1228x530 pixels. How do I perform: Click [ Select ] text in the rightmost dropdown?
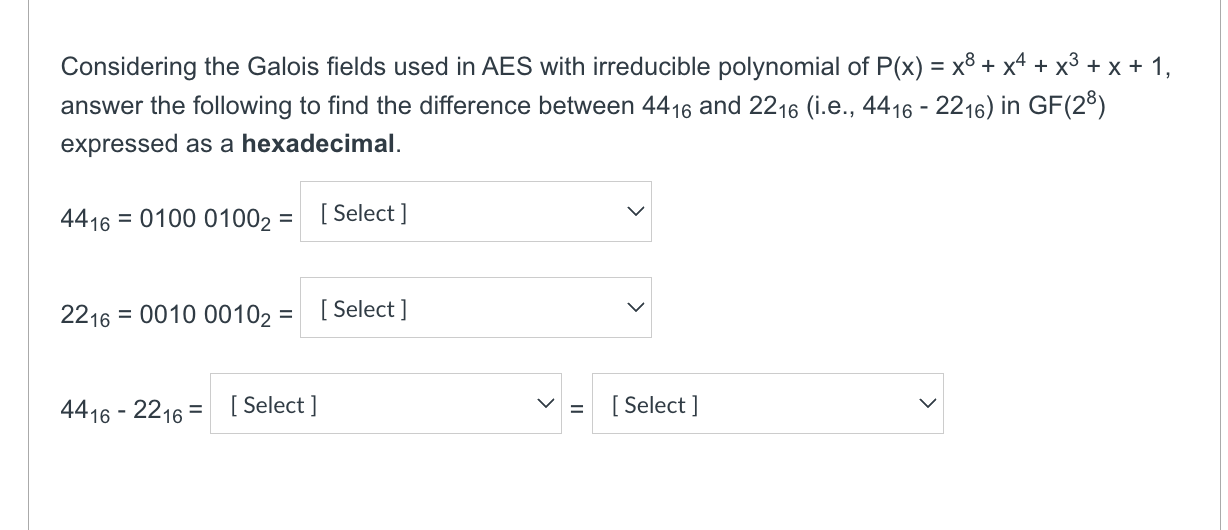click(655, 404)
